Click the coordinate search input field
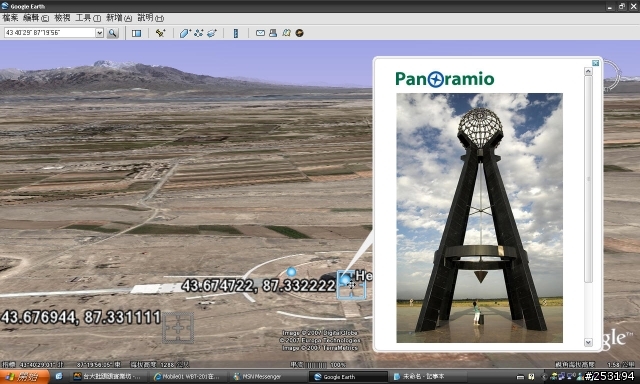The height and width of the screenshot is (384, 640). [x=50, y=33]
